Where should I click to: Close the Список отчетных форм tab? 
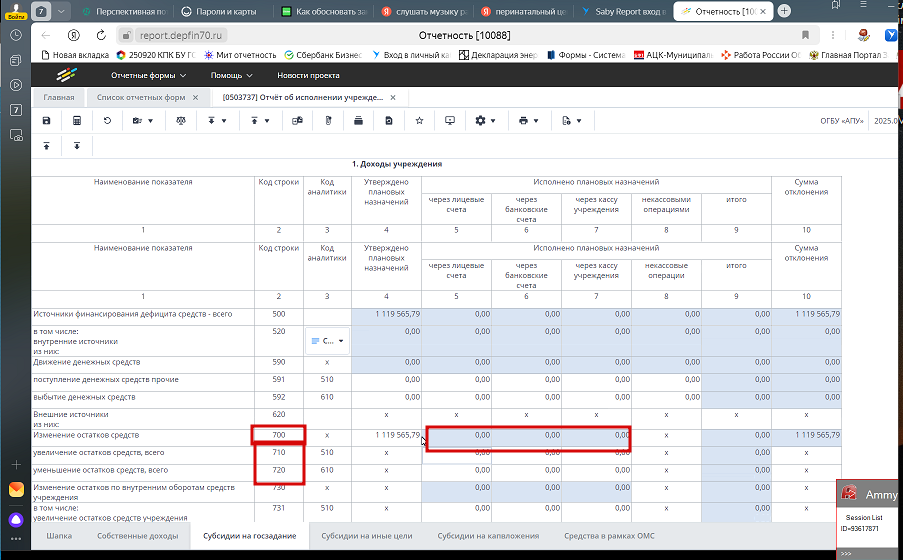click(x=195, y=97)
